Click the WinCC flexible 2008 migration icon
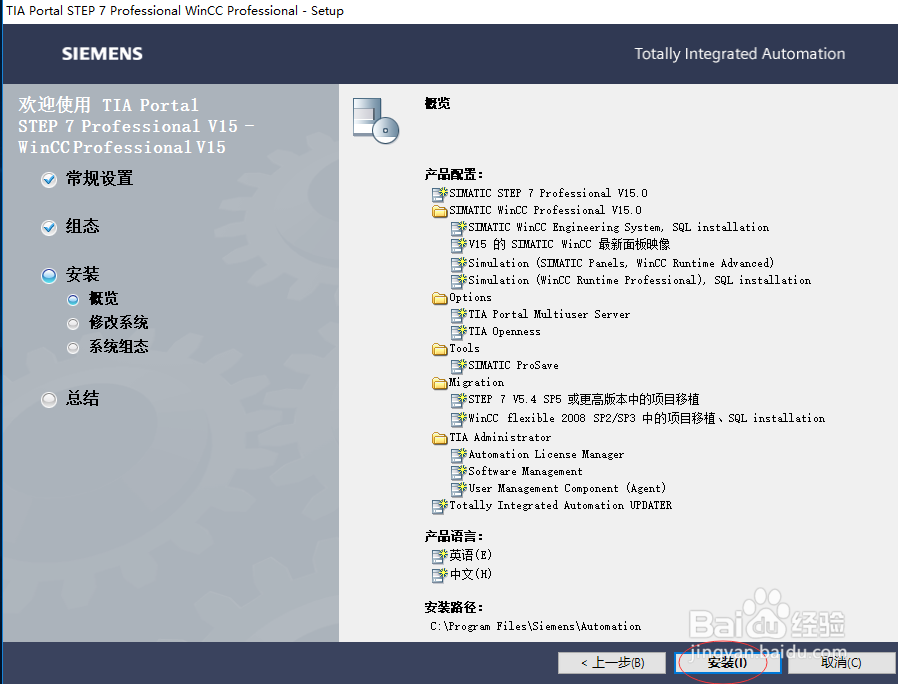The image size is (898, 684). pos(459,419)
